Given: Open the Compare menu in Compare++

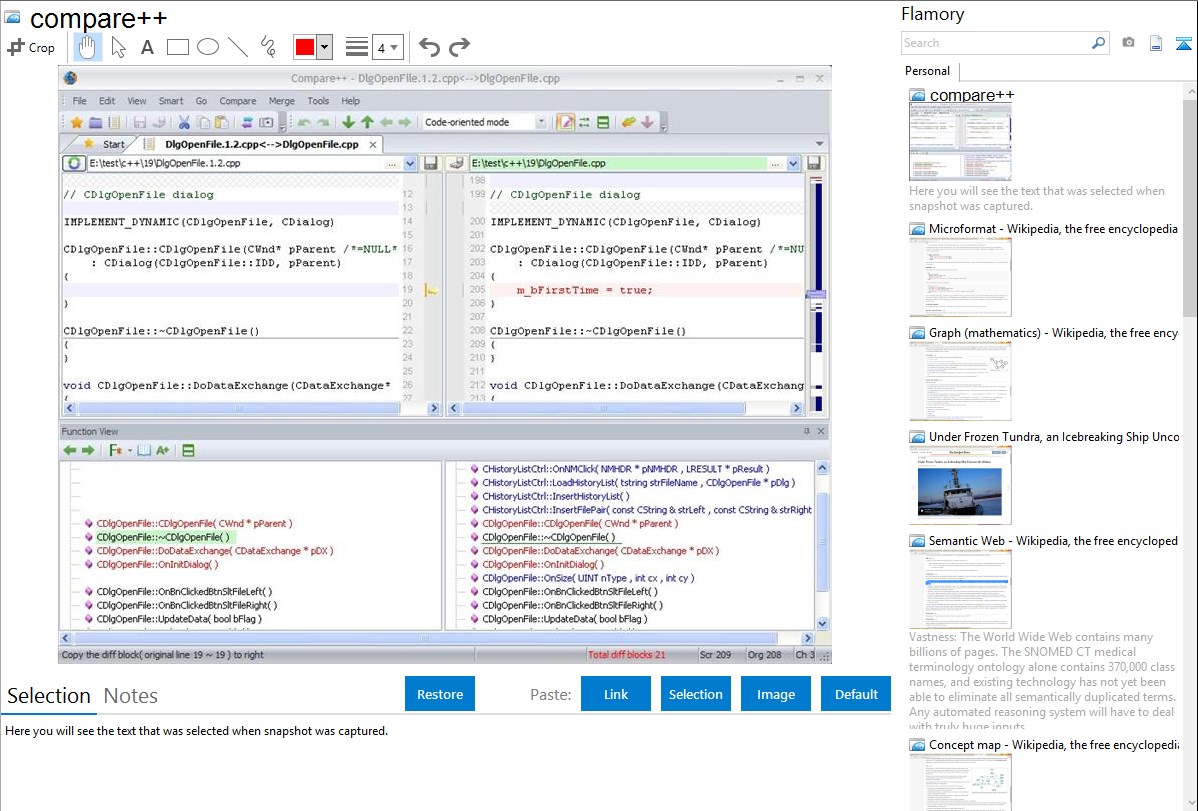Looking at the screenshot, I should point(238,101).
